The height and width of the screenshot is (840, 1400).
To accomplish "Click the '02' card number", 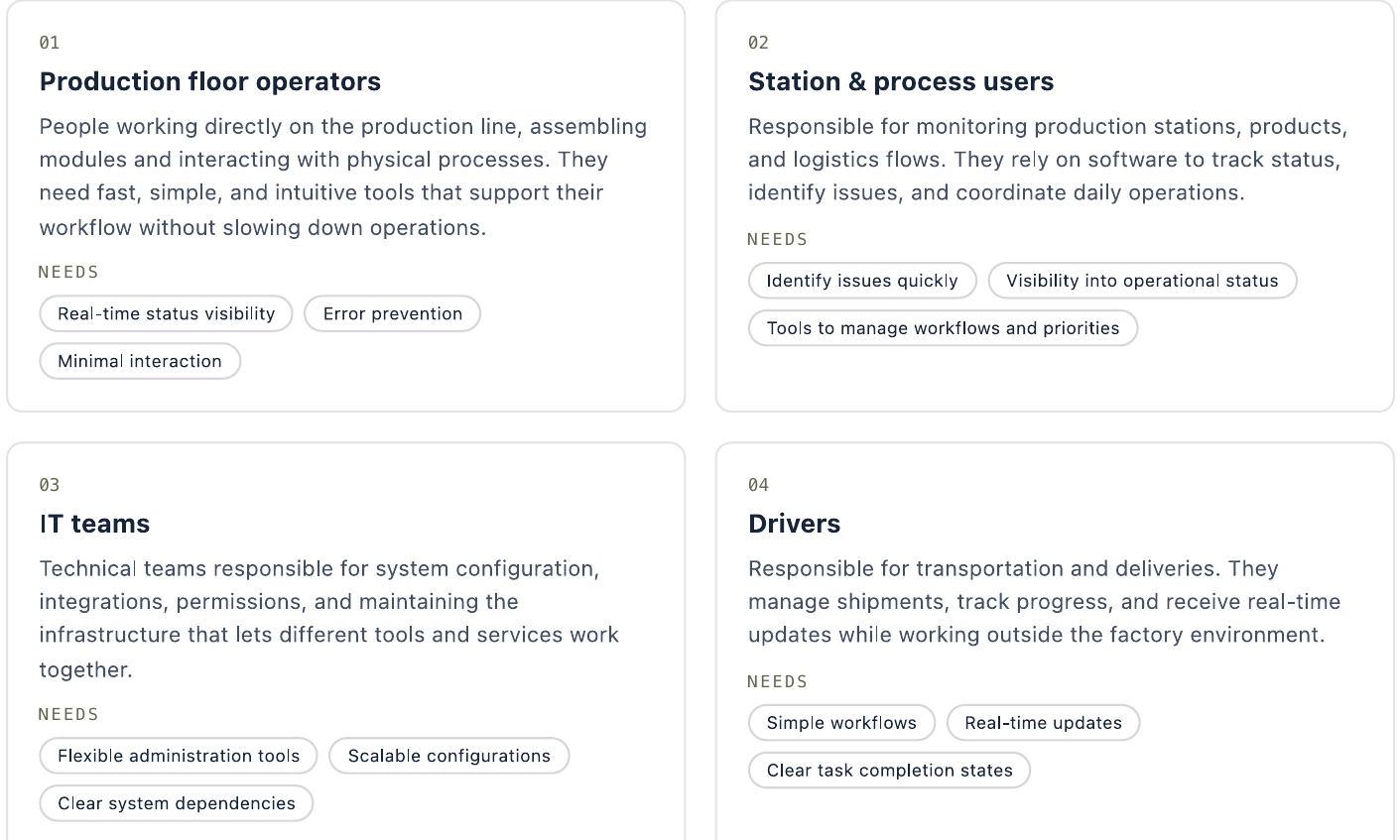I will point(758,43).
